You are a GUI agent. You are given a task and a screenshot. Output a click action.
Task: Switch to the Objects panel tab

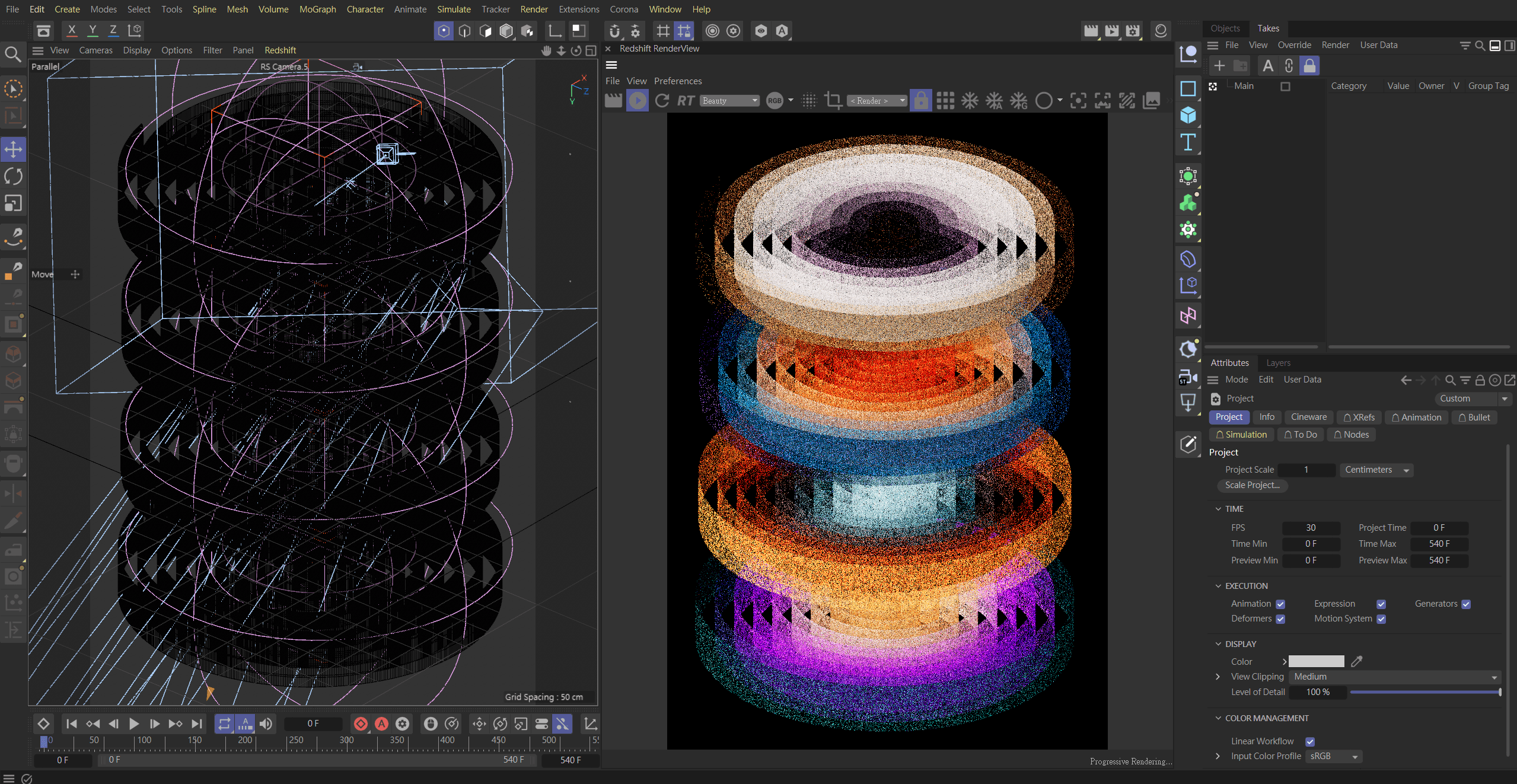click(x=1225, y=28)
